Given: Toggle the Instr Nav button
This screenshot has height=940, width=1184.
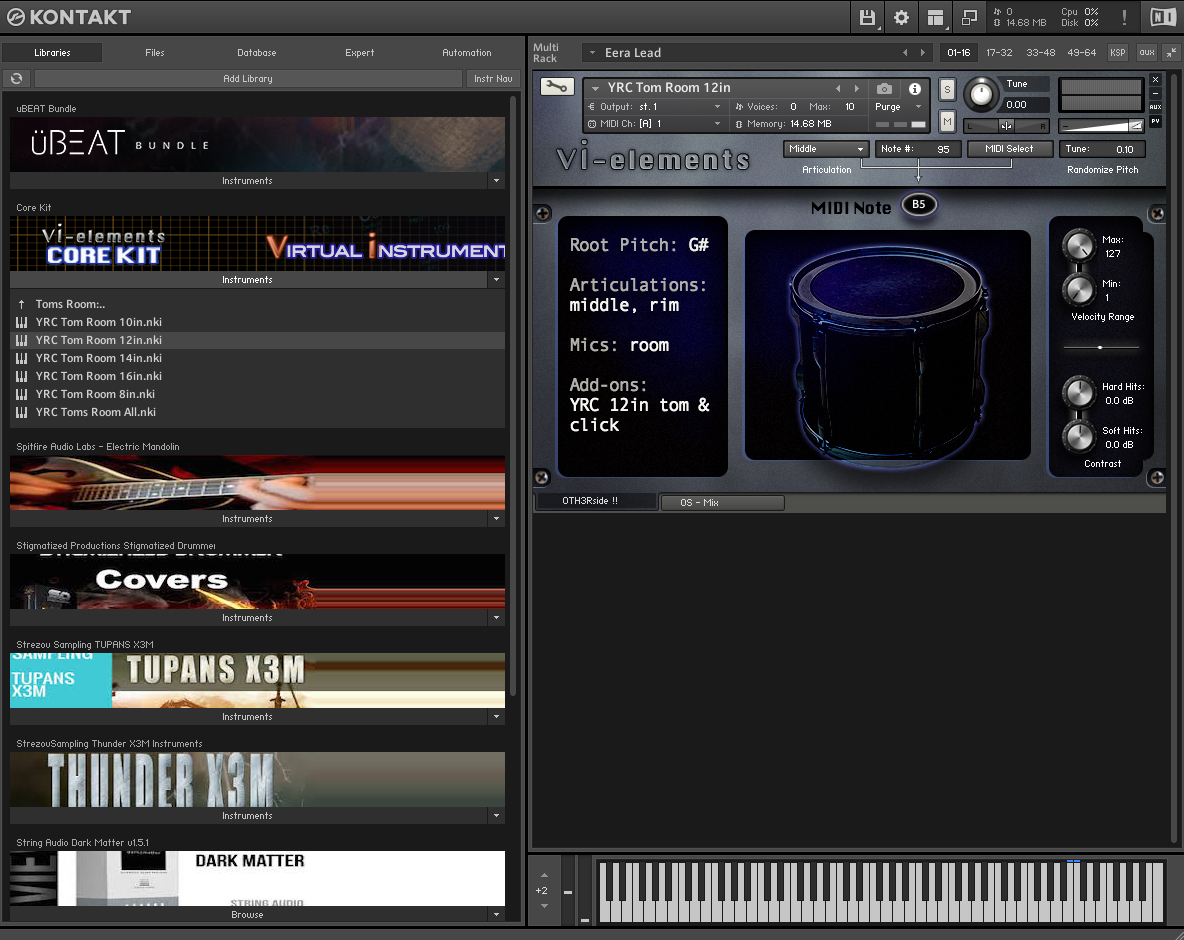Looking at the screenshot, I should (x=493, y=79).
